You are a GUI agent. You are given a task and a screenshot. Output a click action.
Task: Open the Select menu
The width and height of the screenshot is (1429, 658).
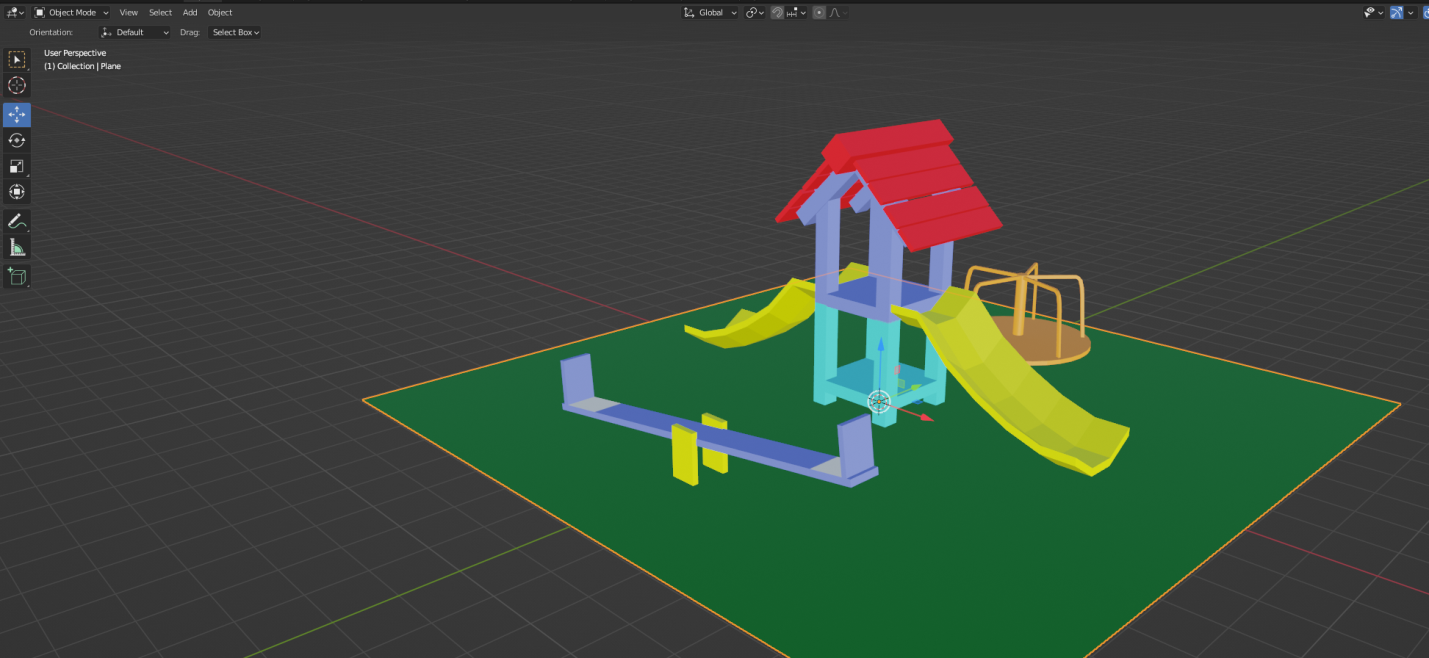(x=161, y=13)
